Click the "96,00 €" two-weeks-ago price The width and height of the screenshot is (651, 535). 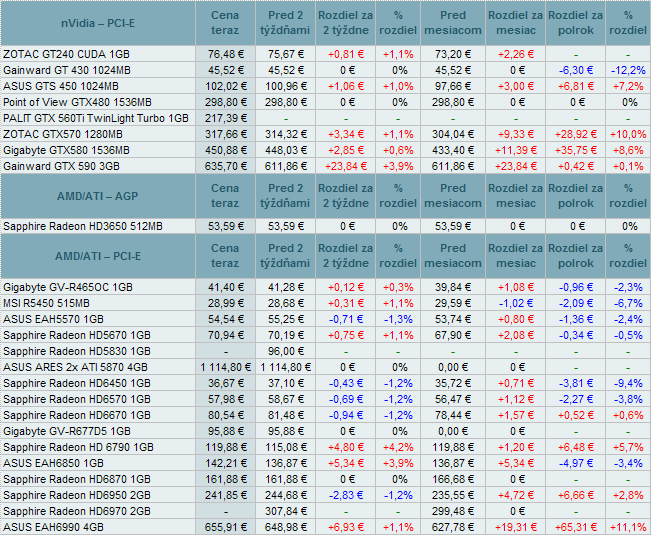(x=286, y=352)
